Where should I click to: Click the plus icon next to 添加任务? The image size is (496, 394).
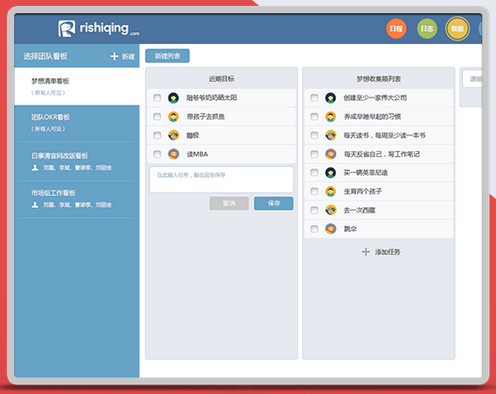(x=366, y=252)
